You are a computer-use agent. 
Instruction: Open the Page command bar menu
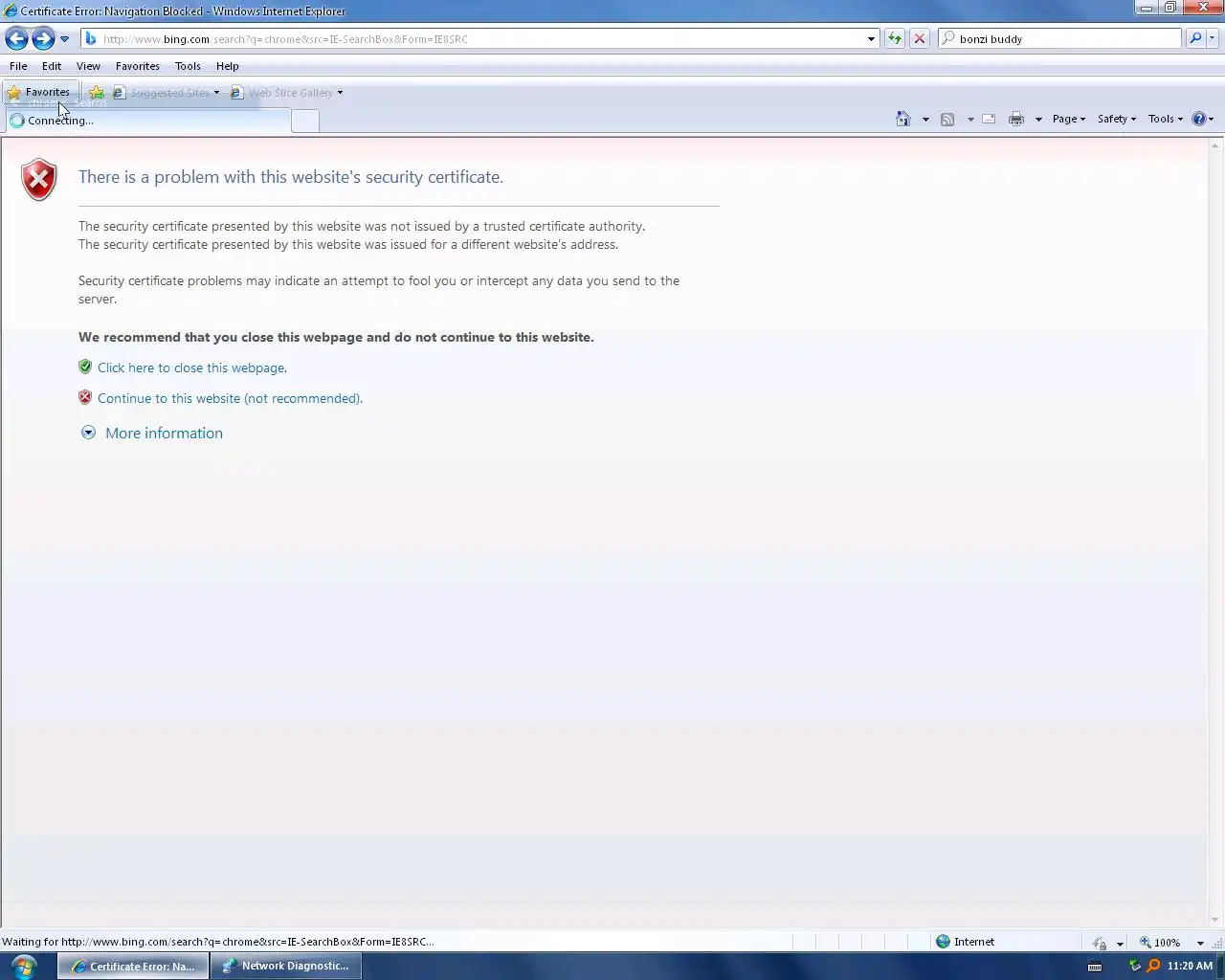pyautogui.click(x=1068, y=119)
